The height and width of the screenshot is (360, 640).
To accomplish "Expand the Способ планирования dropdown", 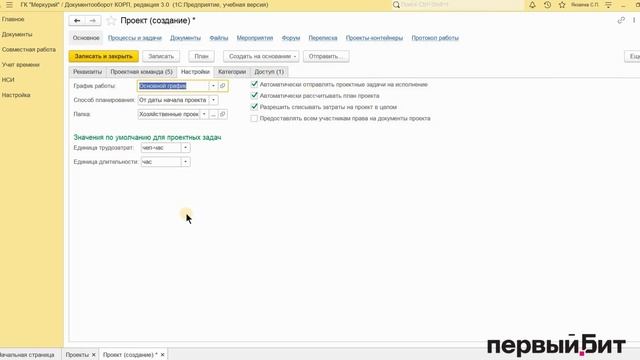I will 213,100.
